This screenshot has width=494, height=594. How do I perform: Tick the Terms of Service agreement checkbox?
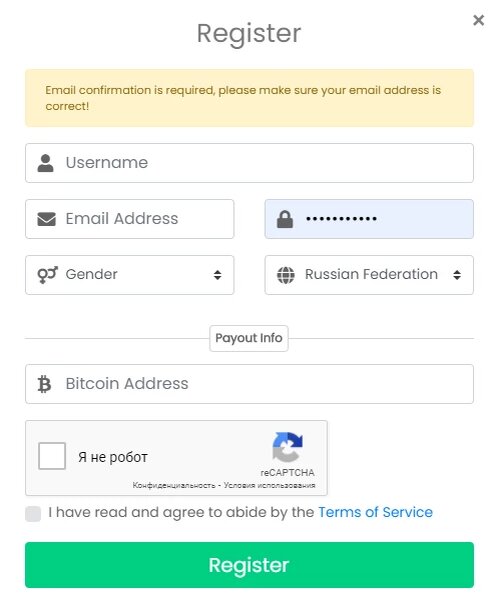(x=33, y=513)
